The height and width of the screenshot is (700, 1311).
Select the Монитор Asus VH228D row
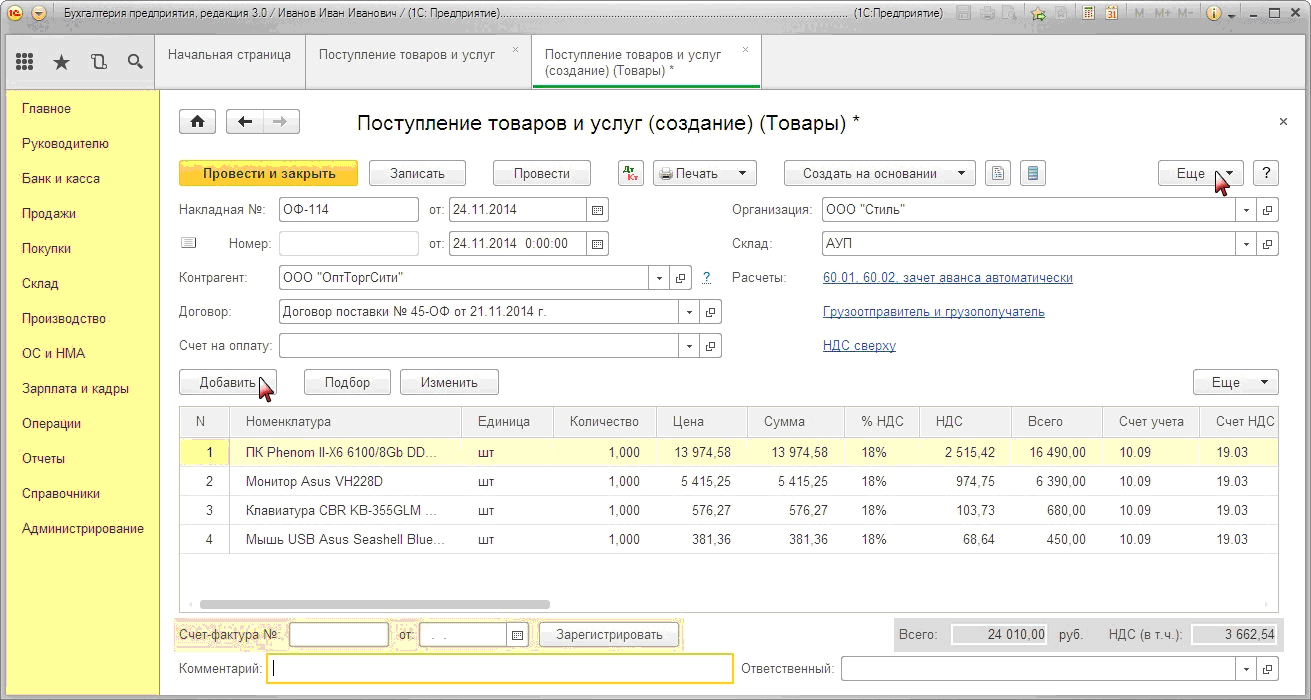click(728, 481)
